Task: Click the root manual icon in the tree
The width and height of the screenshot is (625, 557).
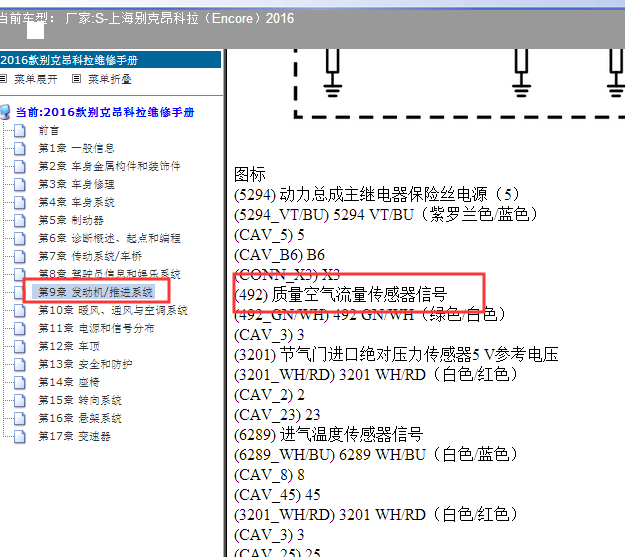Action: (x=5, y=112)
